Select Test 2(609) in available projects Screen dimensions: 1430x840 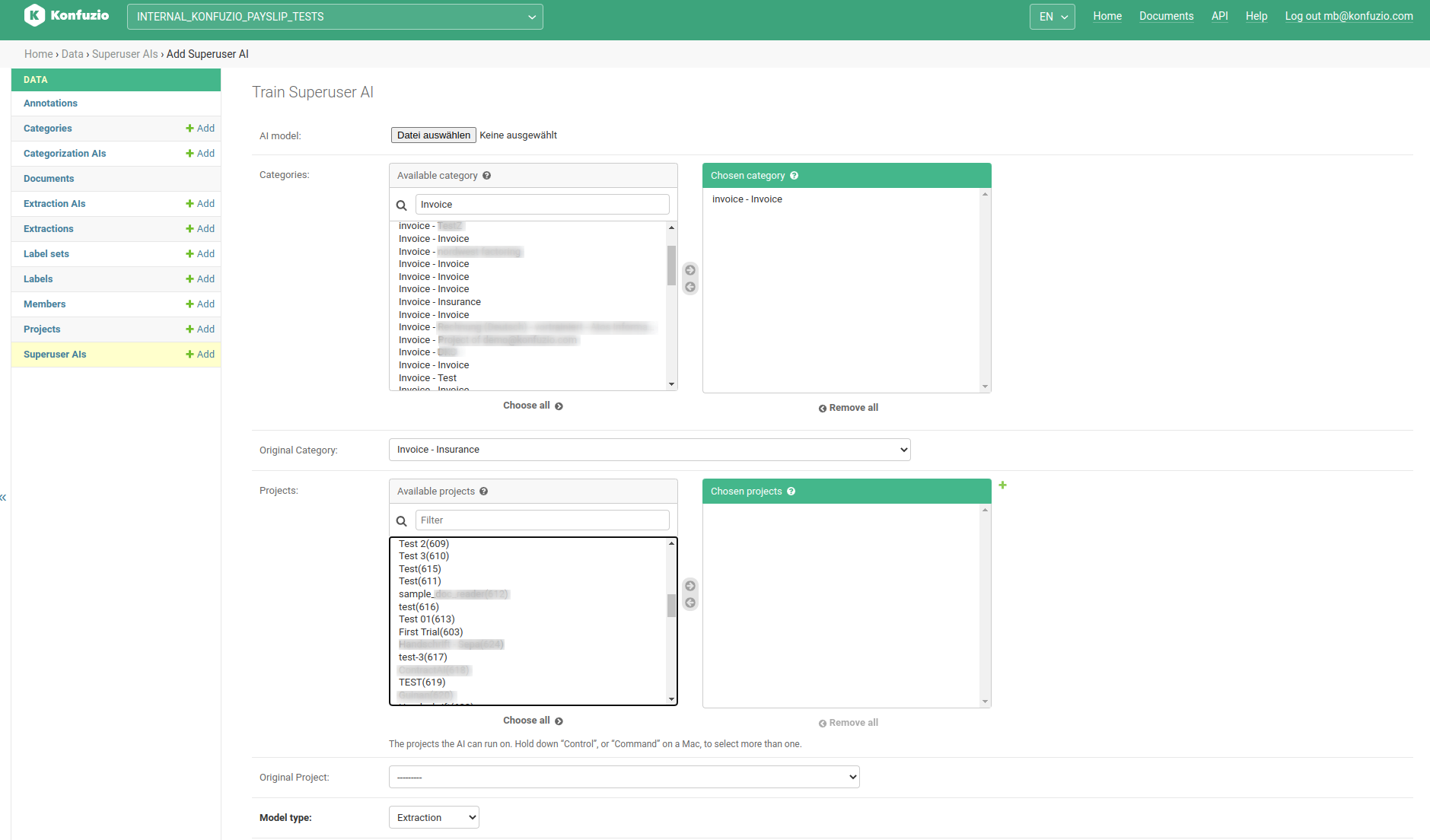pos(424,544)
